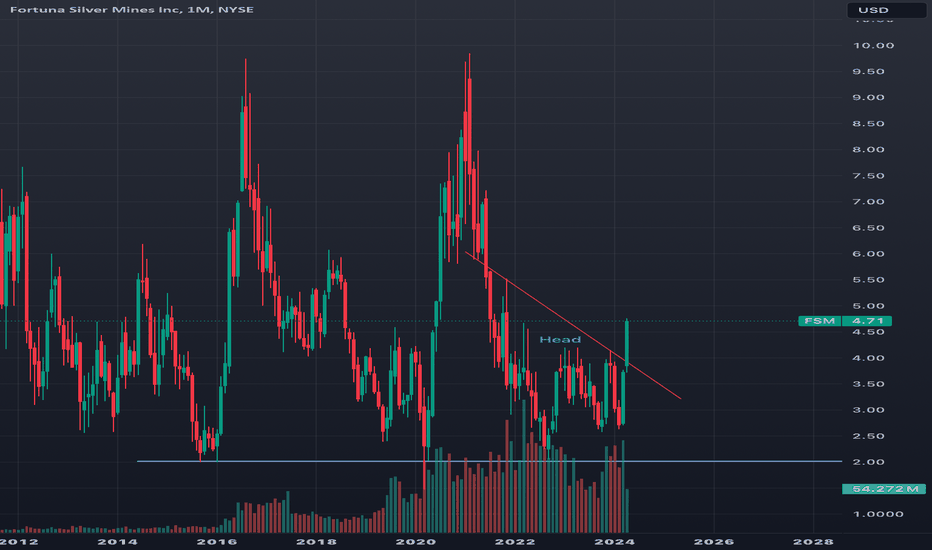Click the 5.50 price axis label
932x550 pixels.
point(868,280)
